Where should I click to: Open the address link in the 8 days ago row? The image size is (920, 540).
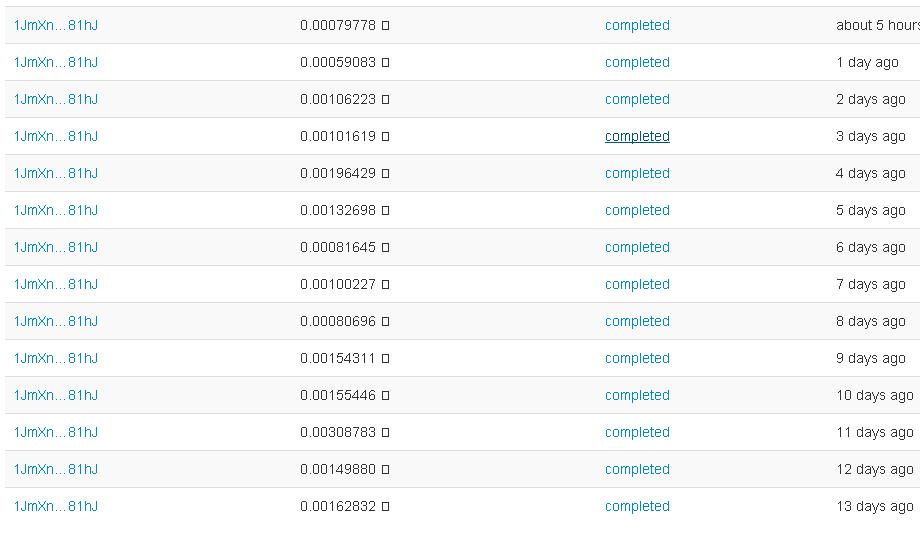[56, 321]
